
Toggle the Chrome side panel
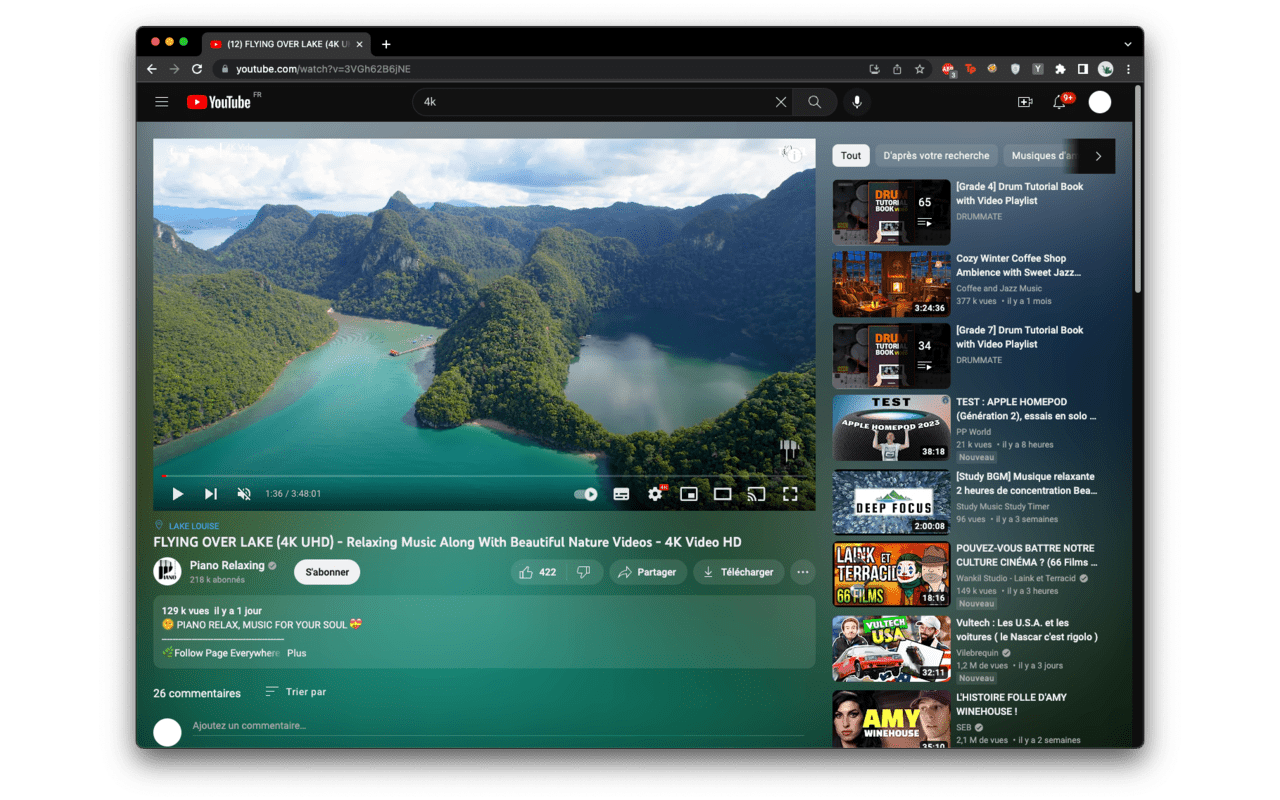1082,69
